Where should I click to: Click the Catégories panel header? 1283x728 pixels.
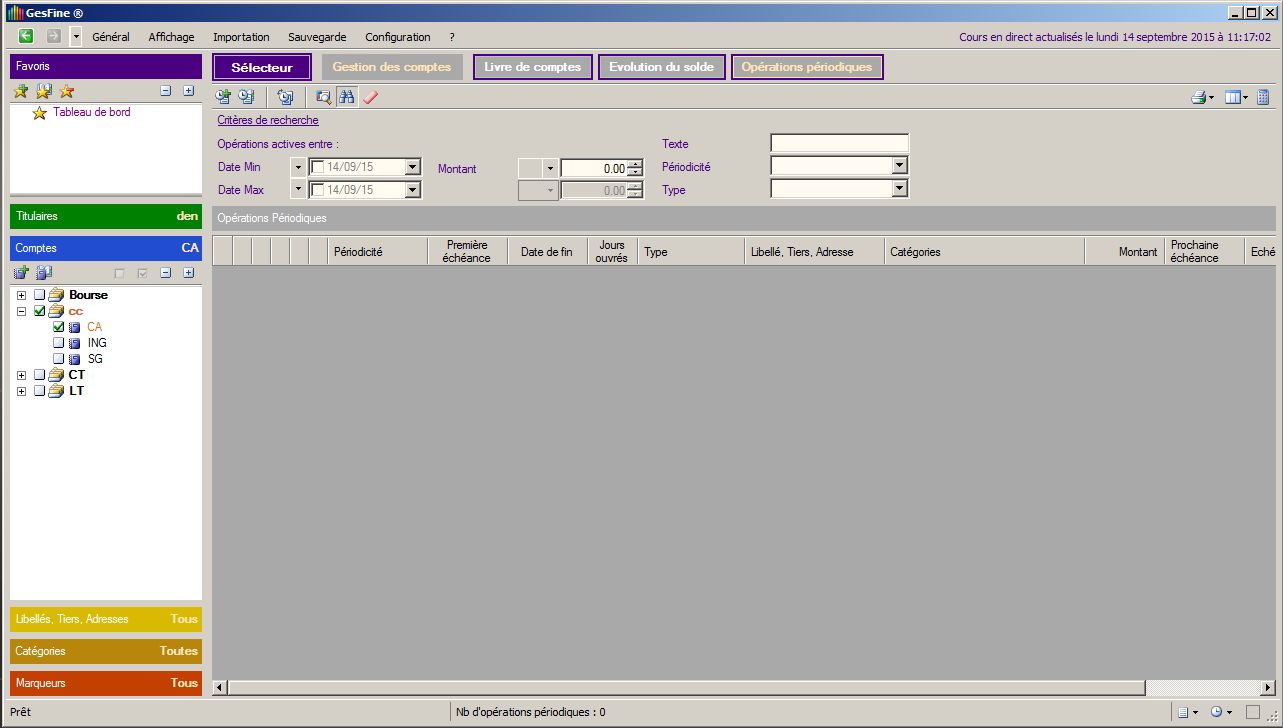click(106, 651)
